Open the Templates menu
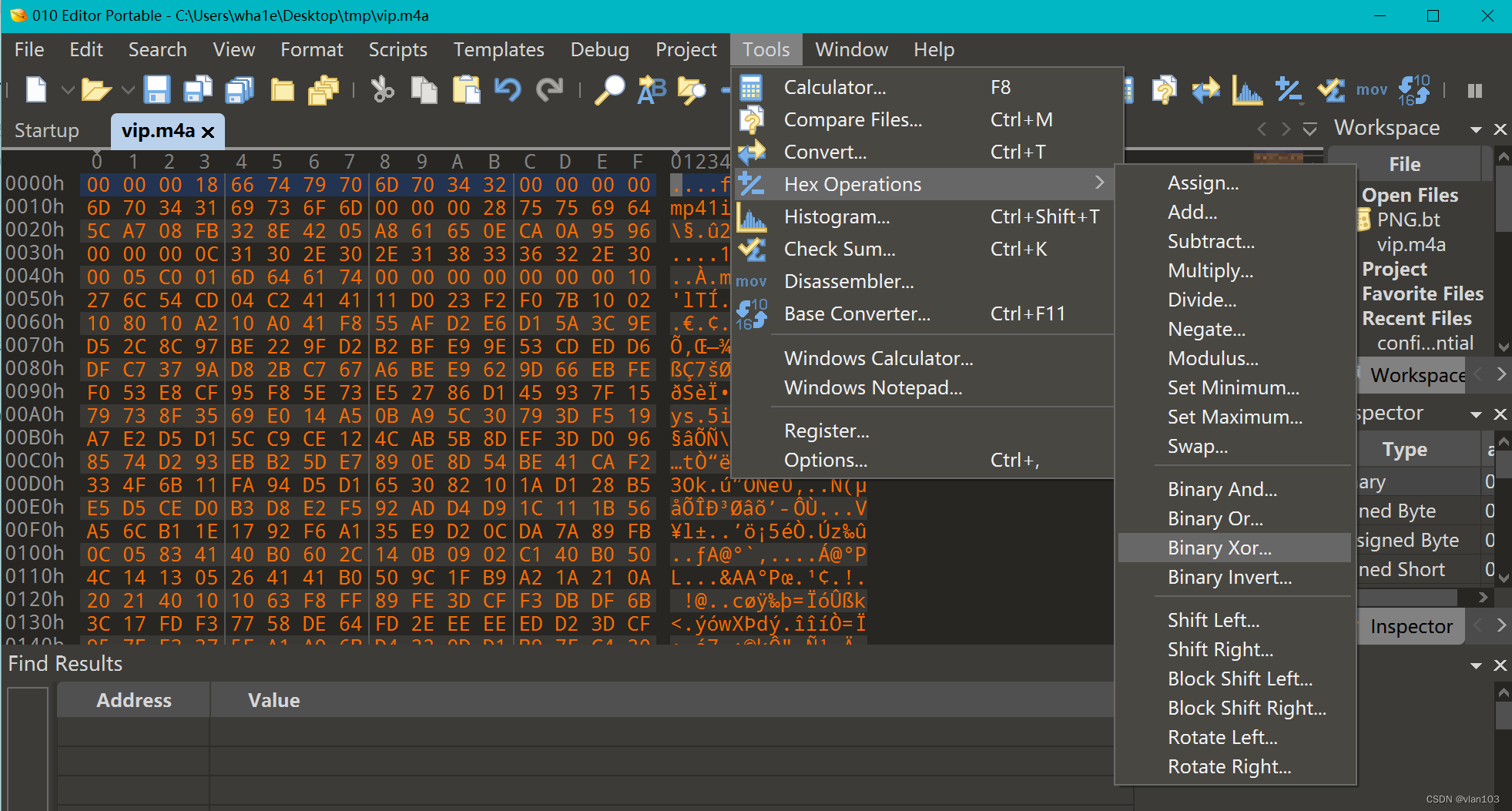The image size is (1512, 811). (498, 49)
